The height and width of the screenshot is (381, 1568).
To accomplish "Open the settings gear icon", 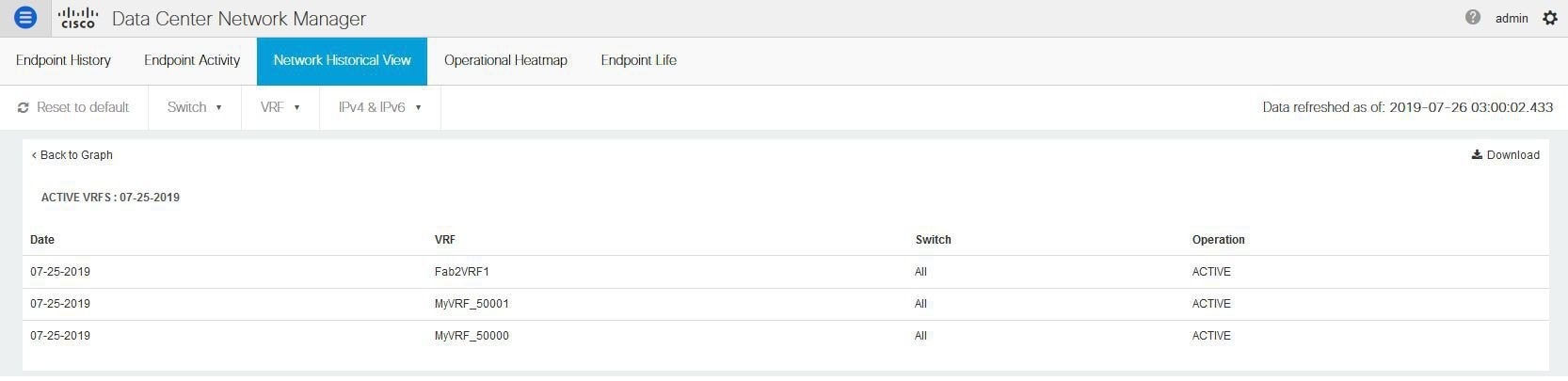I will [x=1550, y=18].
